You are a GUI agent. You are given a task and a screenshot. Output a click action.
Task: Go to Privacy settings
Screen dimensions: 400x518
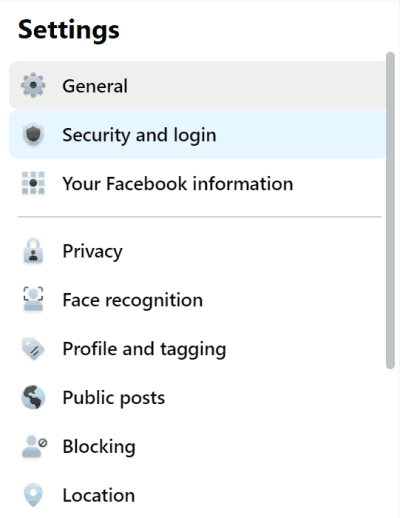click(198, 251)
